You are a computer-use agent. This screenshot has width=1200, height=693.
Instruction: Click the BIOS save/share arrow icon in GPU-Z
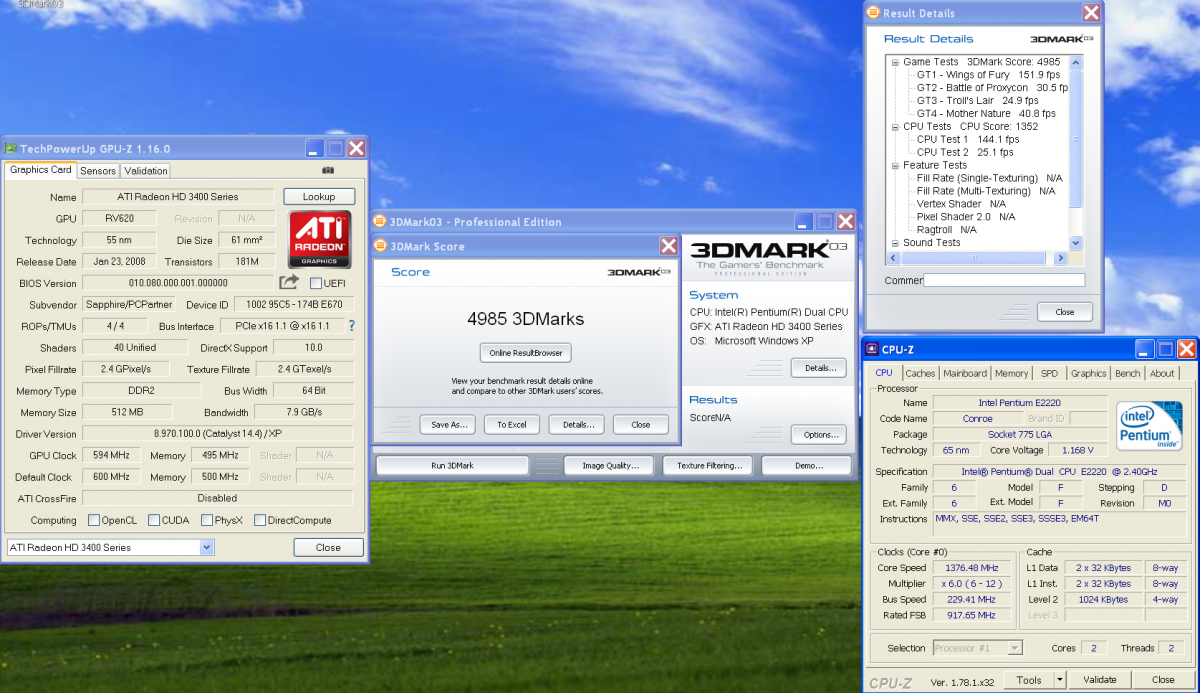coord(289,283)
